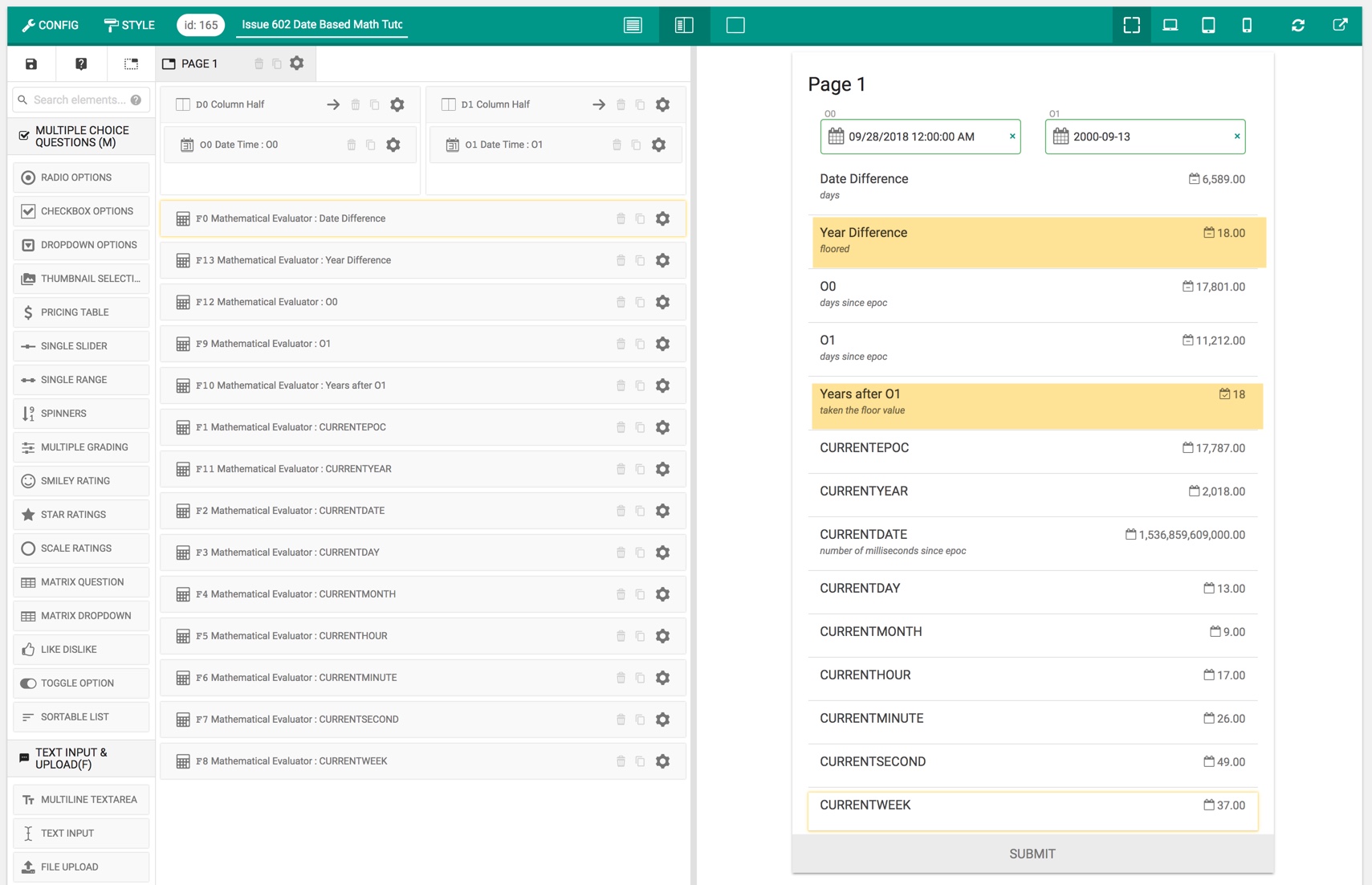
Task: Open preview in external window
Action: click(1340, 25)
